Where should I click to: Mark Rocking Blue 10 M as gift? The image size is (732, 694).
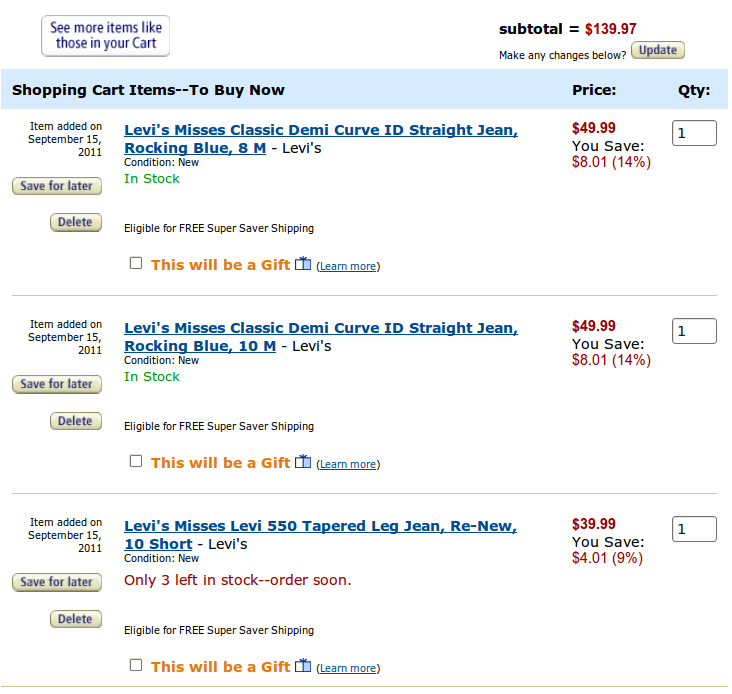(136, 461)
